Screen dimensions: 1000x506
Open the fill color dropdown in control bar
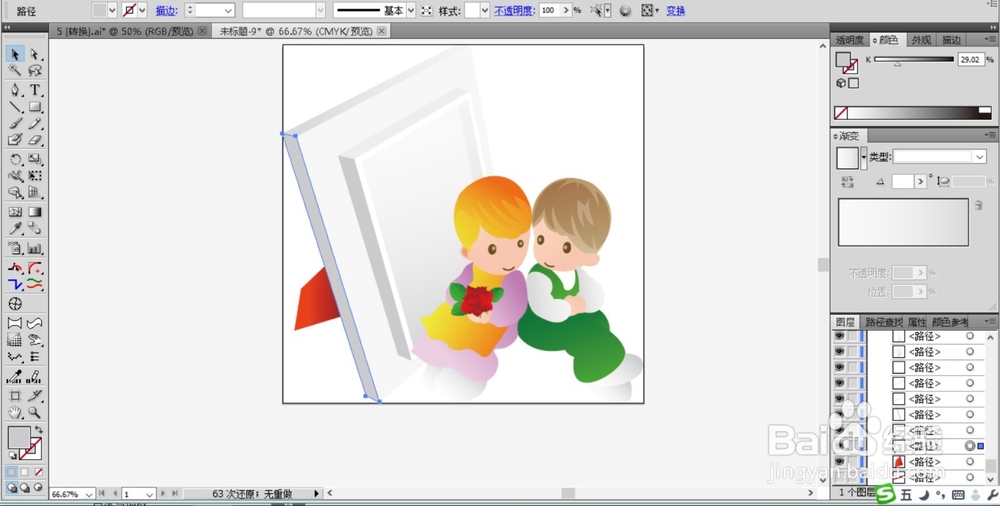point(112,10)
